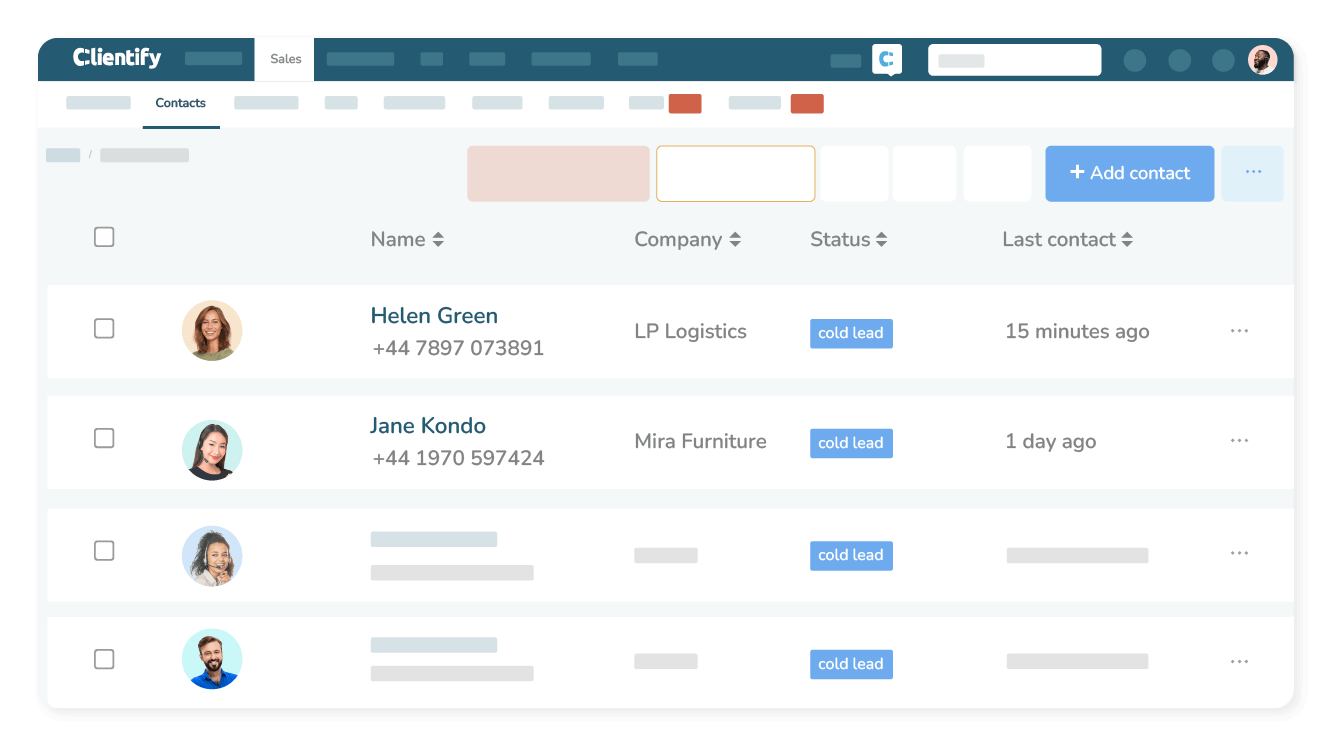Click Helen Green's profile picture
The image size is (1332, 746).
pyautogui.click(x=212, y=330)
